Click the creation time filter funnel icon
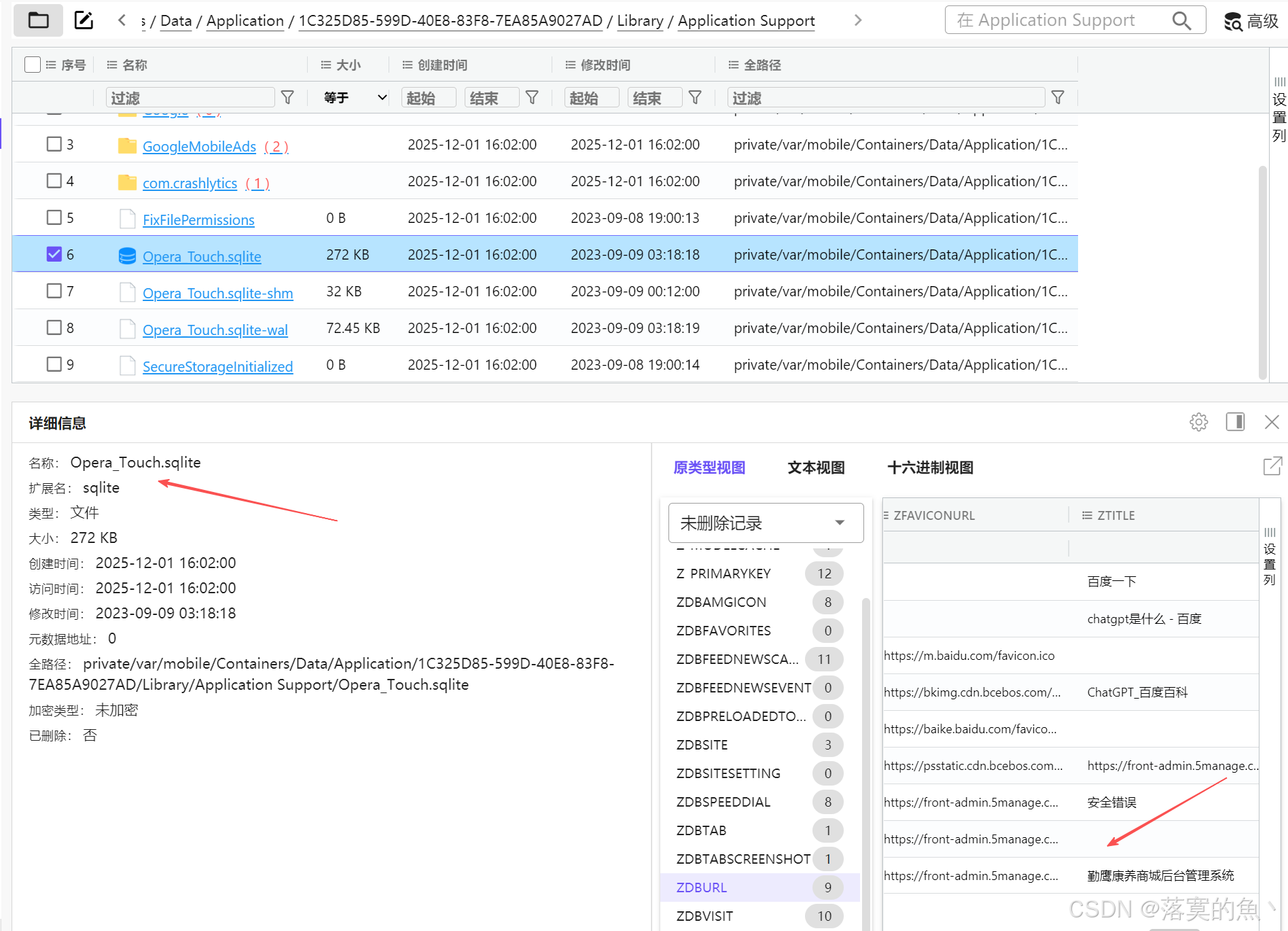Screen dimensions: 1288x931 pos(532,98)
